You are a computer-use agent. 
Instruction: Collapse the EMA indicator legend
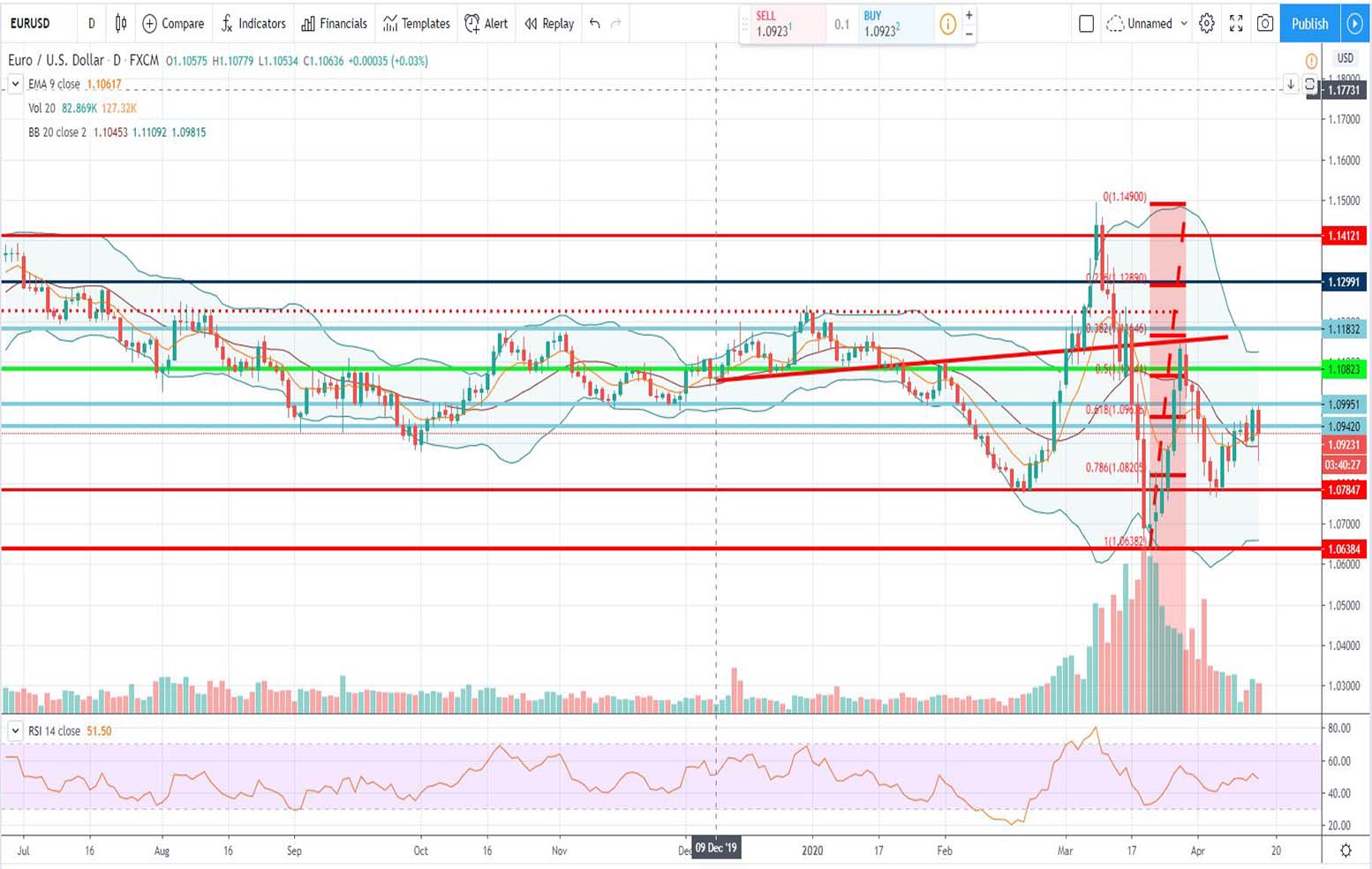point(15,84)
